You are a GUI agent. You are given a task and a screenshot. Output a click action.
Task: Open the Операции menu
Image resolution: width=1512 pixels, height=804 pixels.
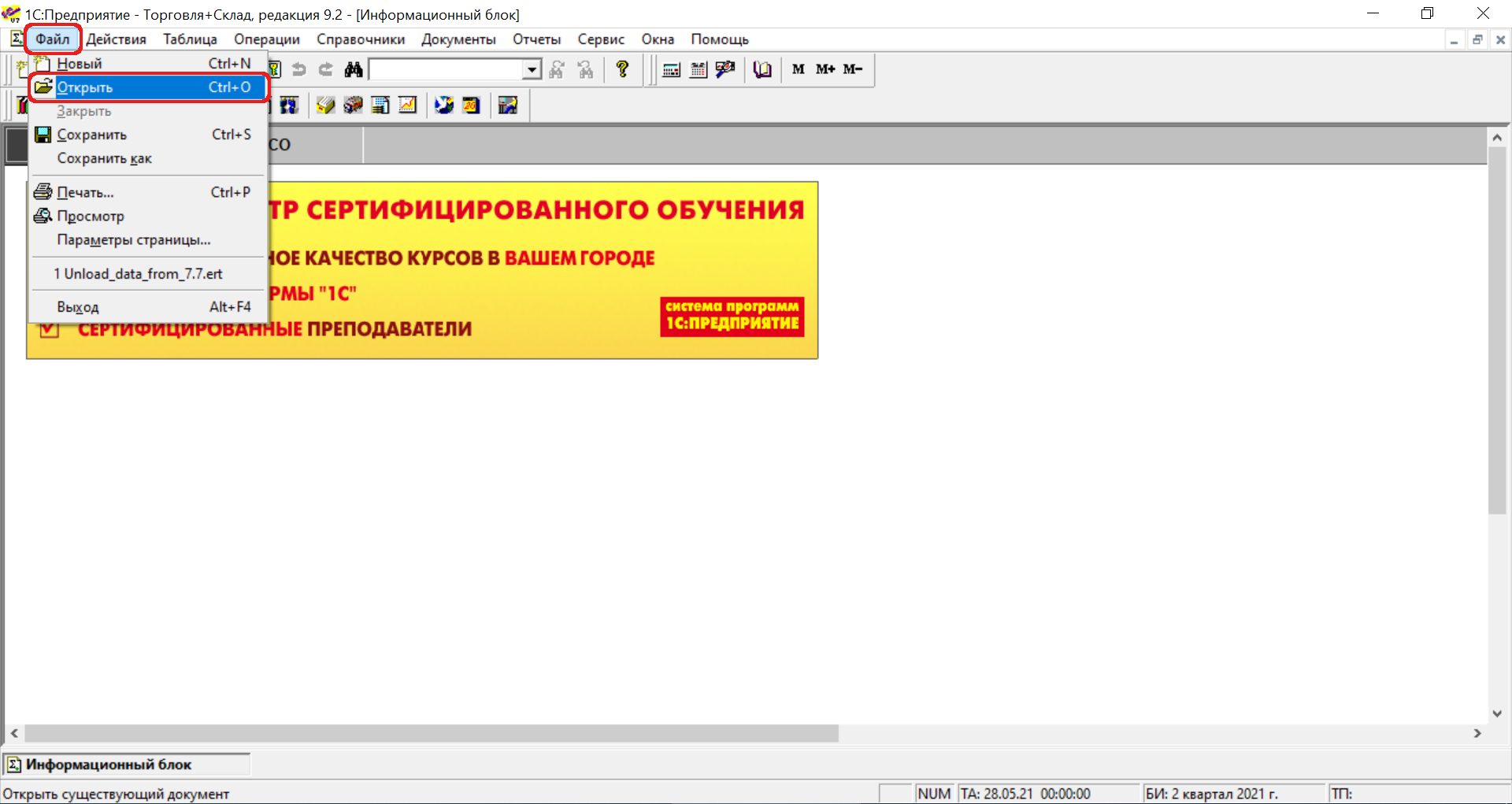click(x=267, y=39)
